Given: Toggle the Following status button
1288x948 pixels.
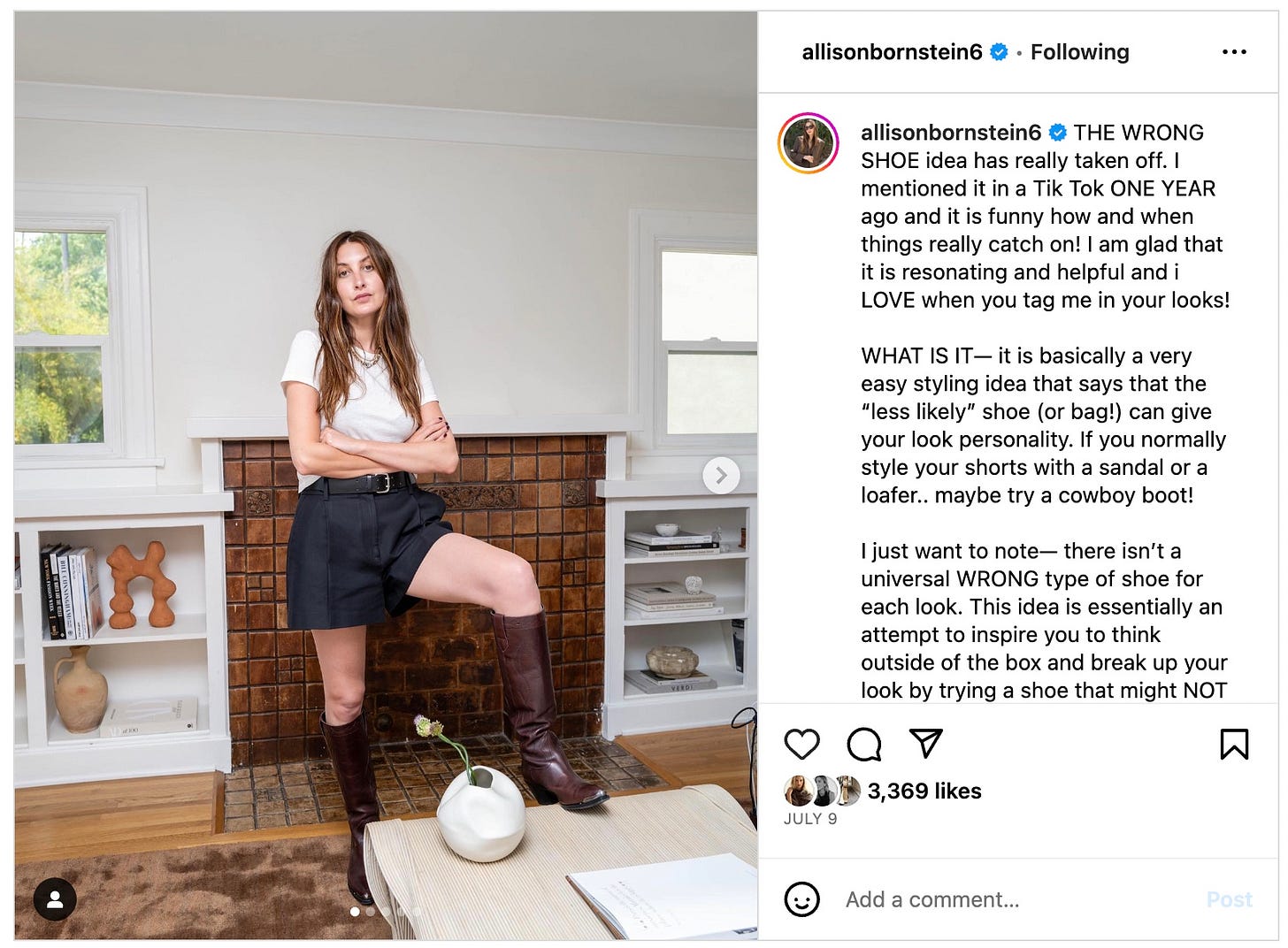Looking at the screenshot, I should pos(1079,52).
